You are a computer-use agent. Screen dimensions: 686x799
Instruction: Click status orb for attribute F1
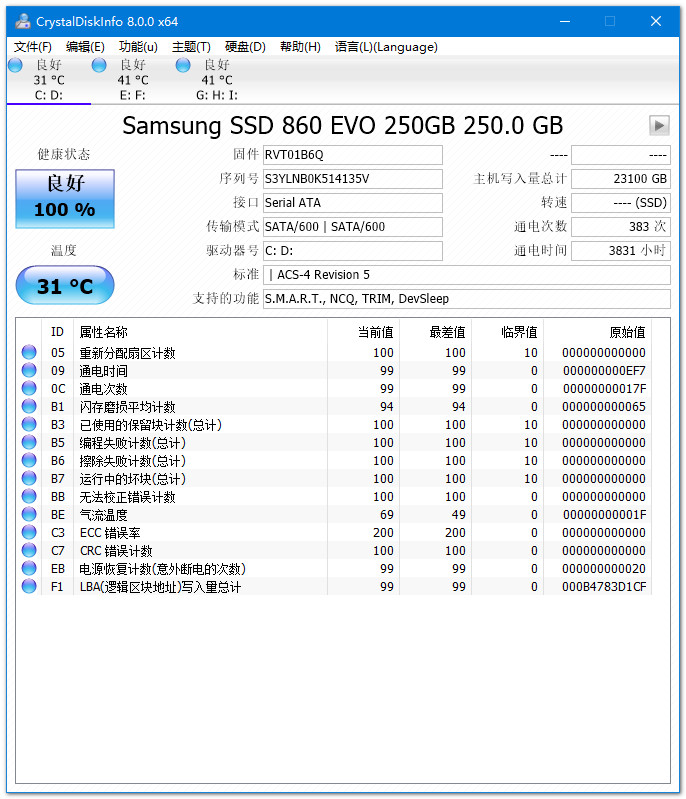point(29,587)
